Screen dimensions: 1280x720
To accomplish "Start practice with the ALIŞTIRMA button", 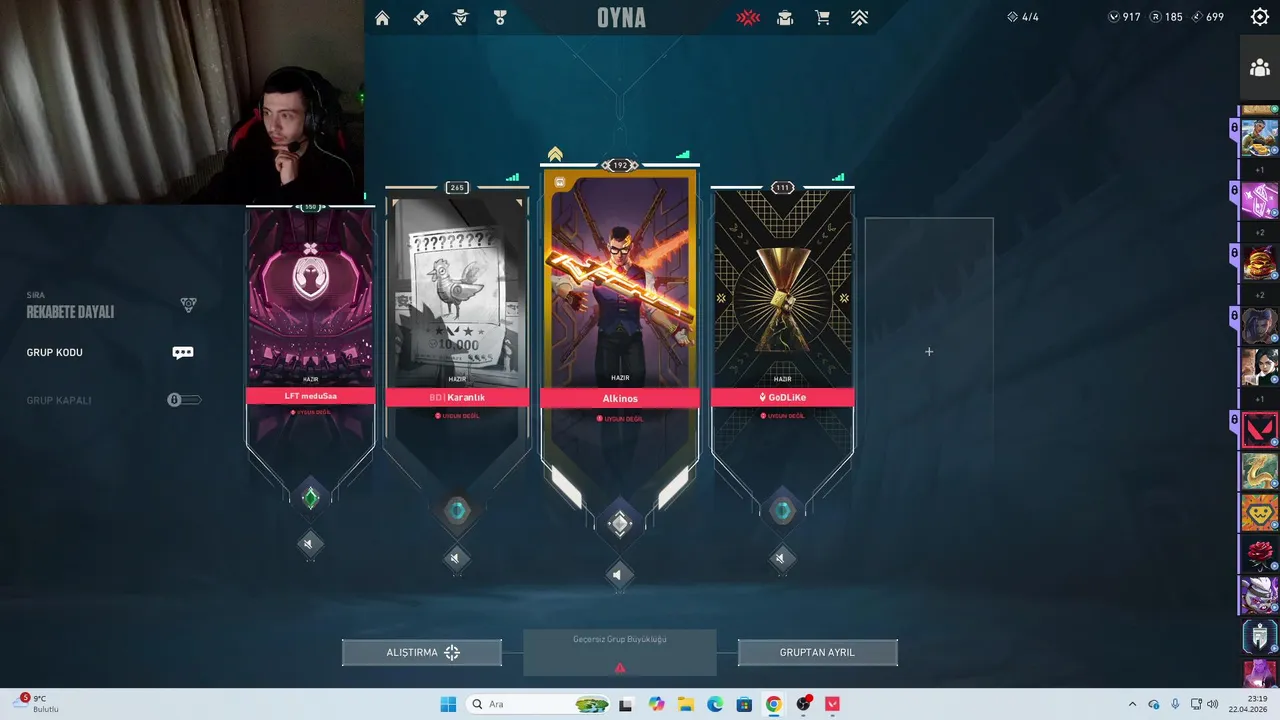I will point(422,652).
